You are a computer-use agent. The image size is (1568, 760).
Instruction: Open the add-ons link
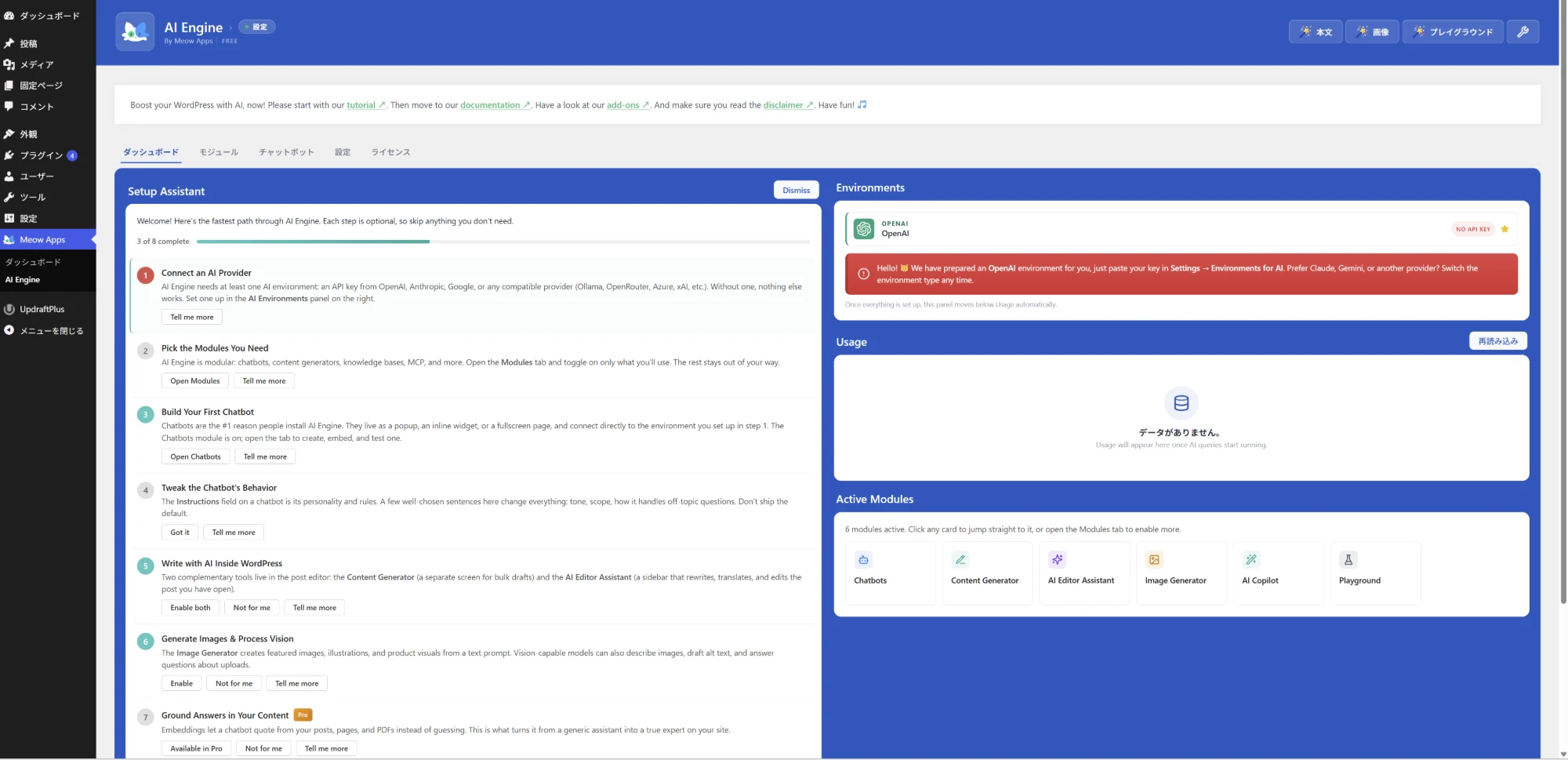628,105
